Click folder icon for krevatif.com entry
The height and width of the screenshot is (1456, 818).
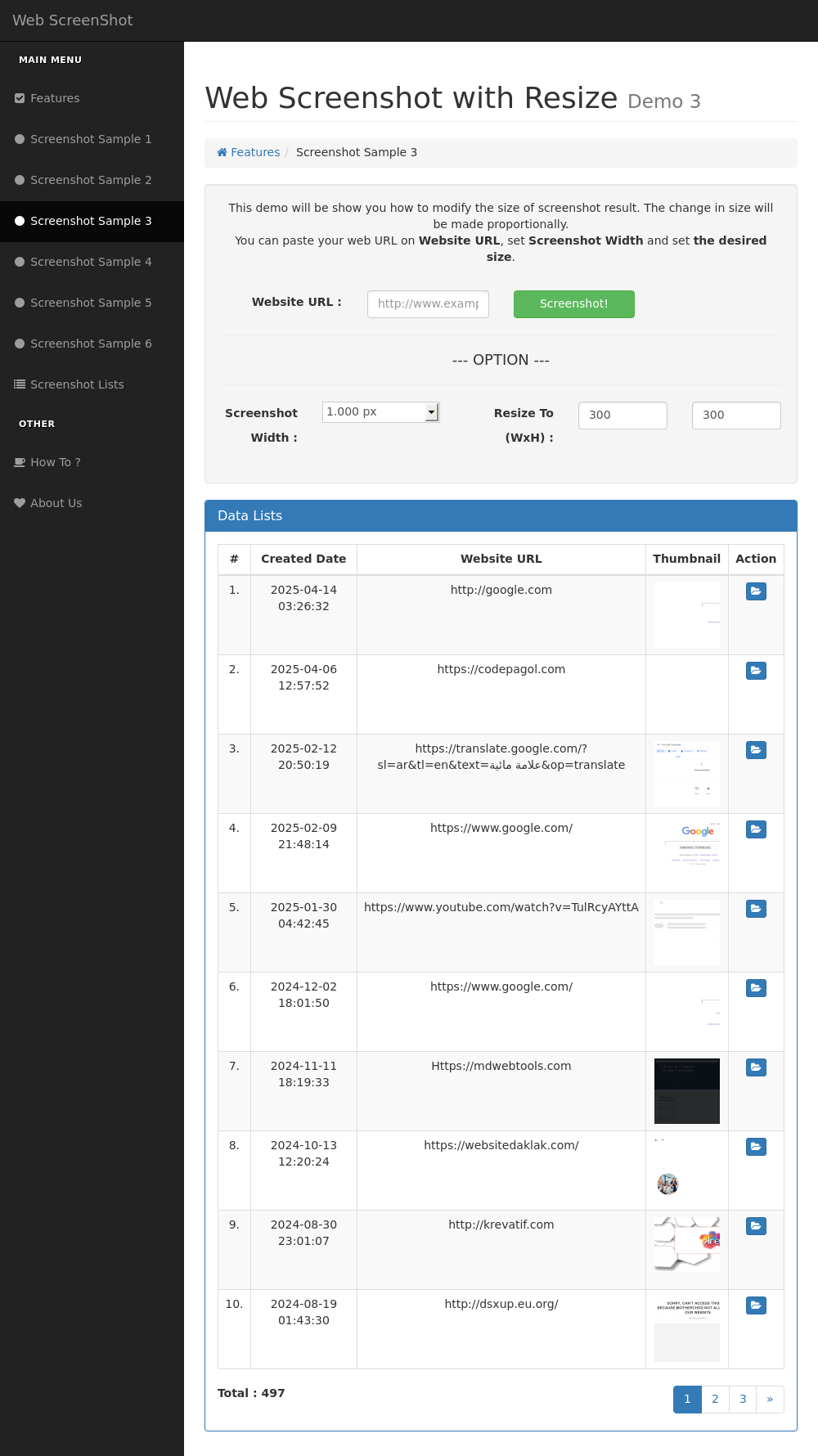click(x=756, y=1226)
